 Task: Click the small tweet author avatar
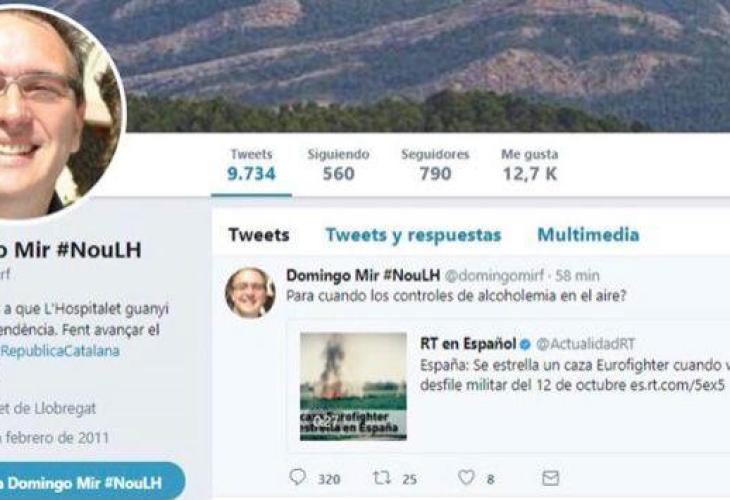[250, 292]
